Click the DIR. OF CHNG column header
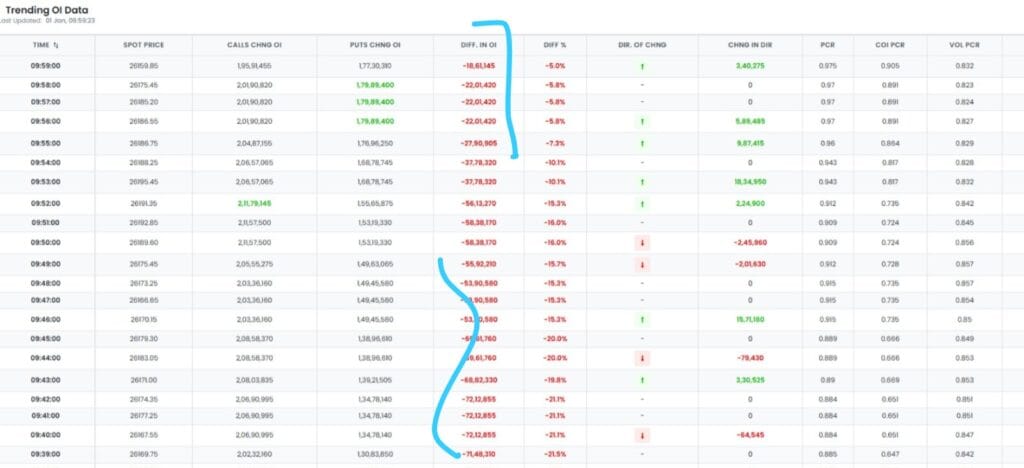Screen dimensions: 1024x468 [642, 45]
